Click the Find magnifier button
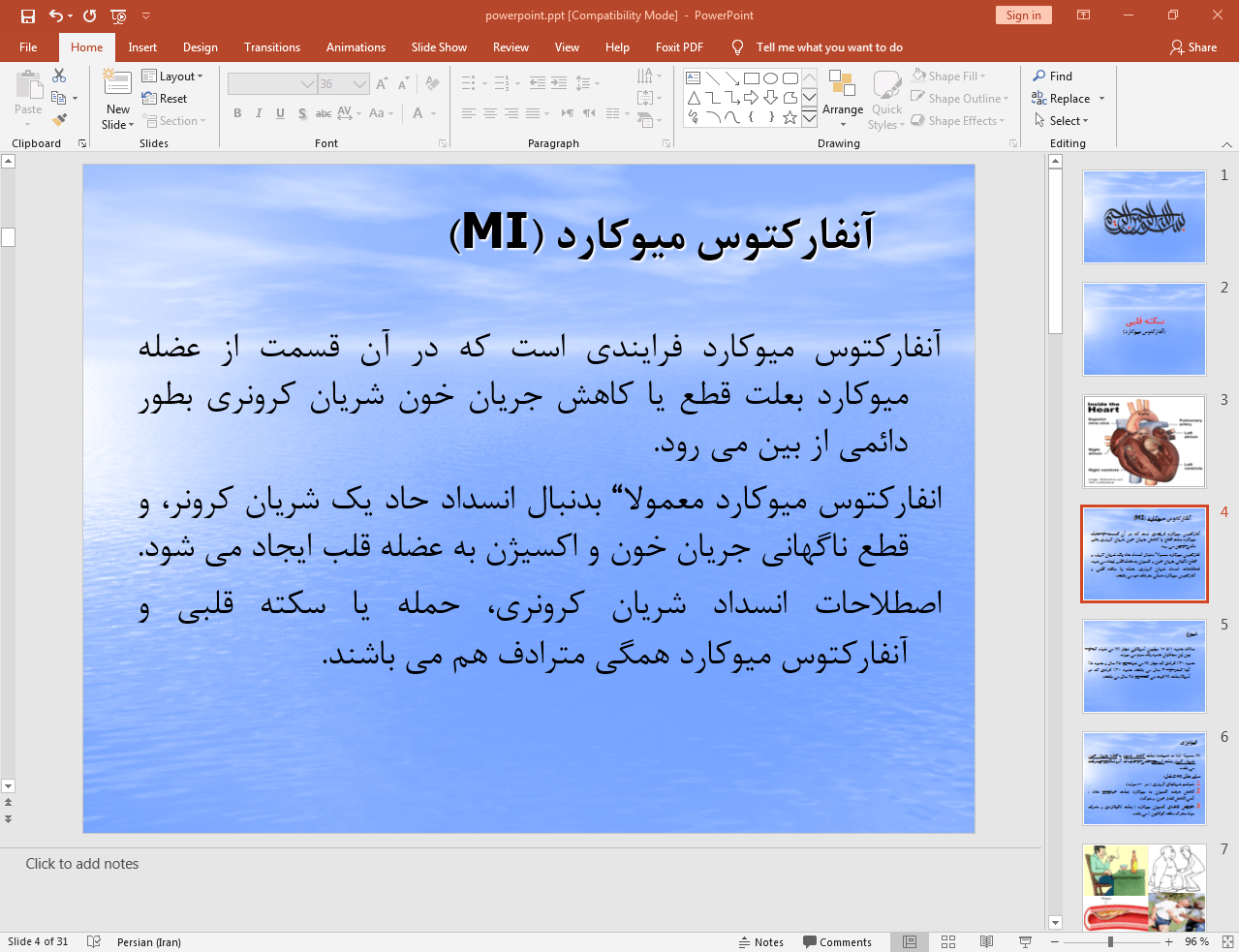This screenshot has width=1239, height=952. [1052, 76]
